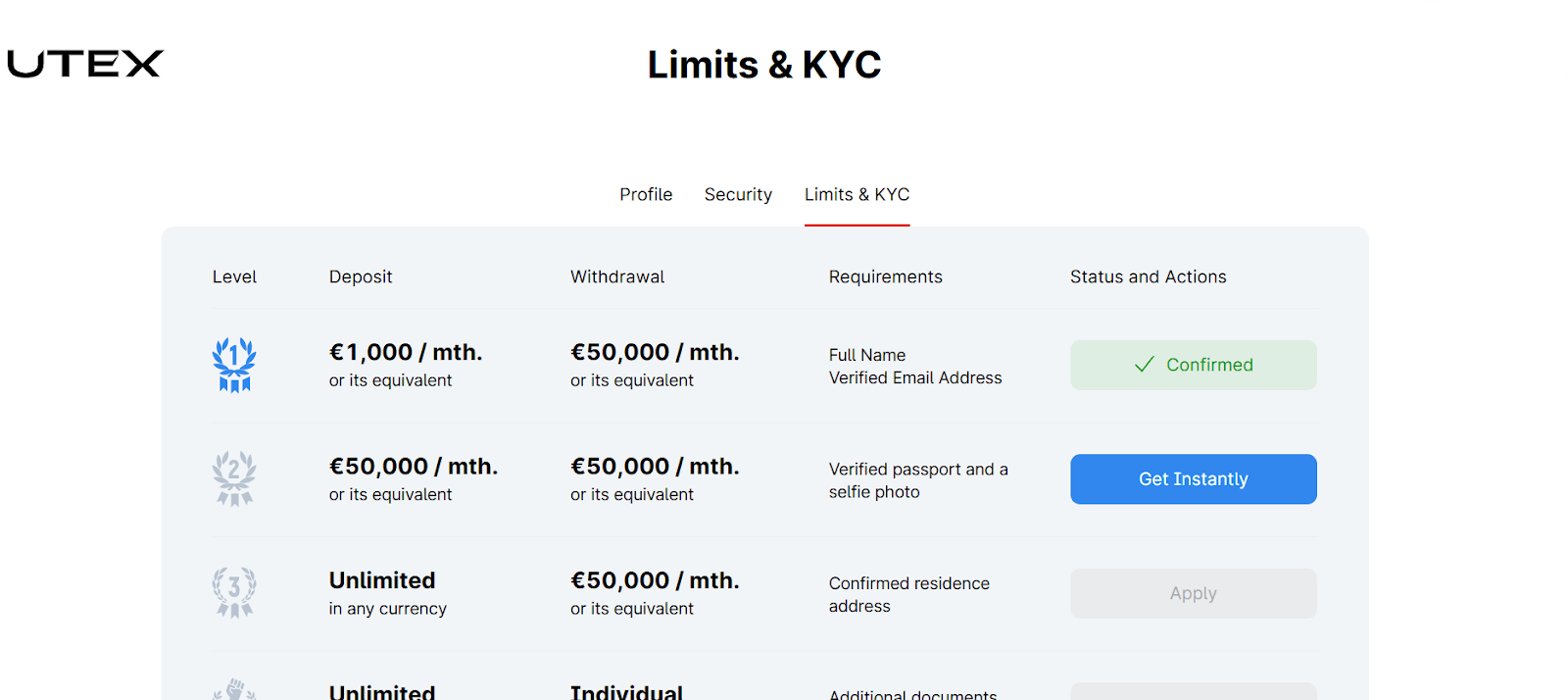1568x700 pixels.
Task: Click the Get Instantly button
Action: 1194,479
